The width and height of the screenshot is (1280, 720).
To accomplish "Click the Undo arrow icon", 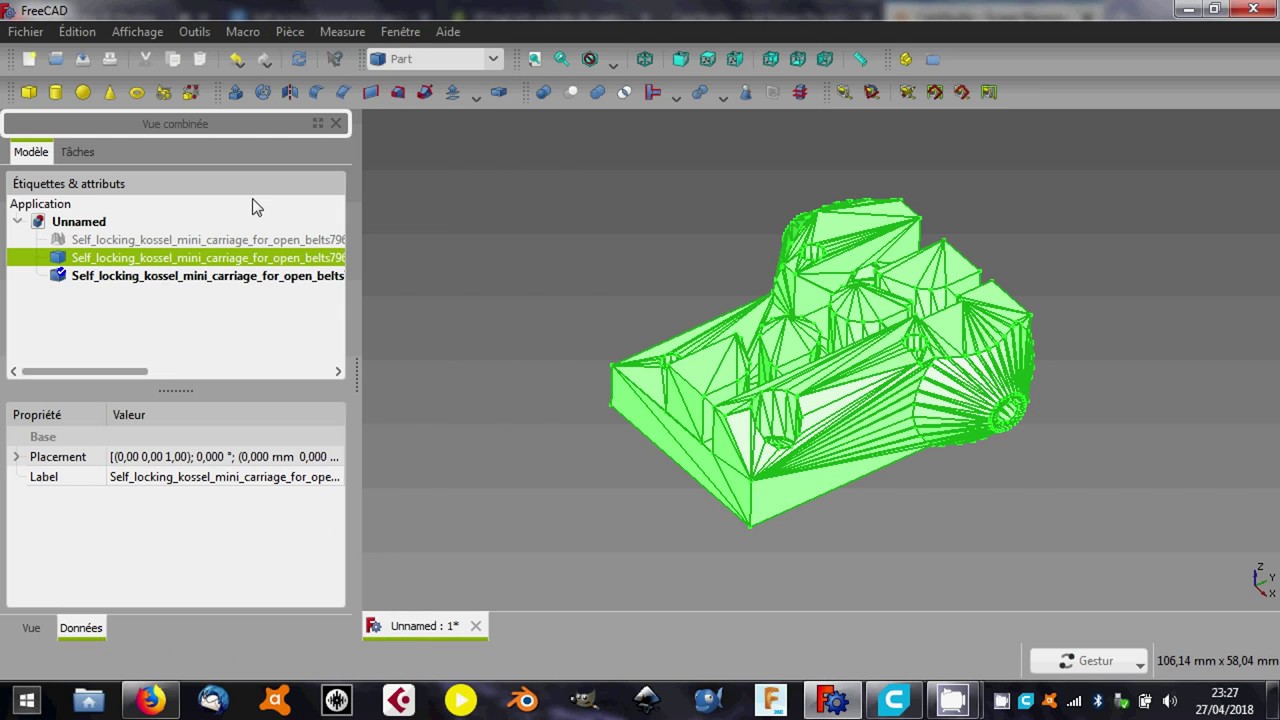I will [x=237, y=59].
